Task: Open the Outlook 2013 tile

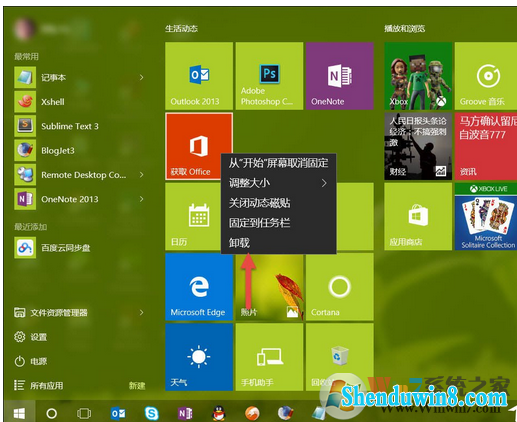Action: (x=199, y=76)
